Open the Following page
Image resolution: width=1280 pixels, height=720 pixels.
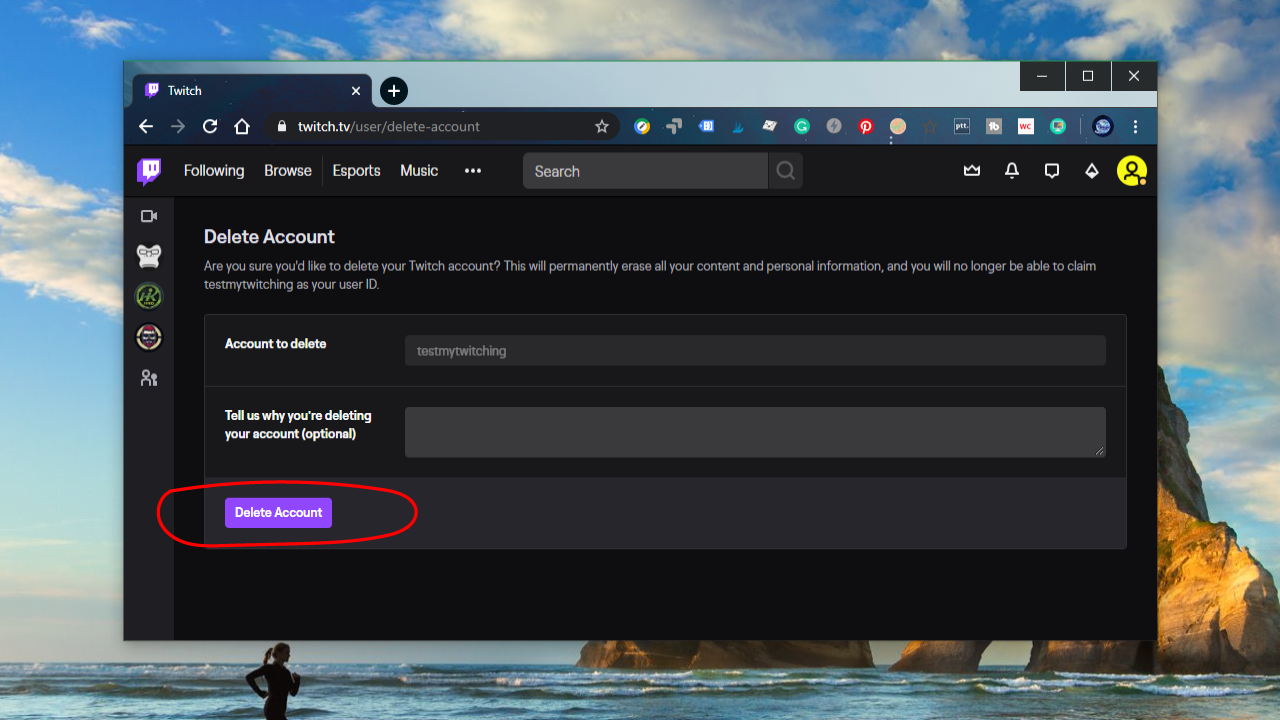pyautogui.click(x=214, y=171)
